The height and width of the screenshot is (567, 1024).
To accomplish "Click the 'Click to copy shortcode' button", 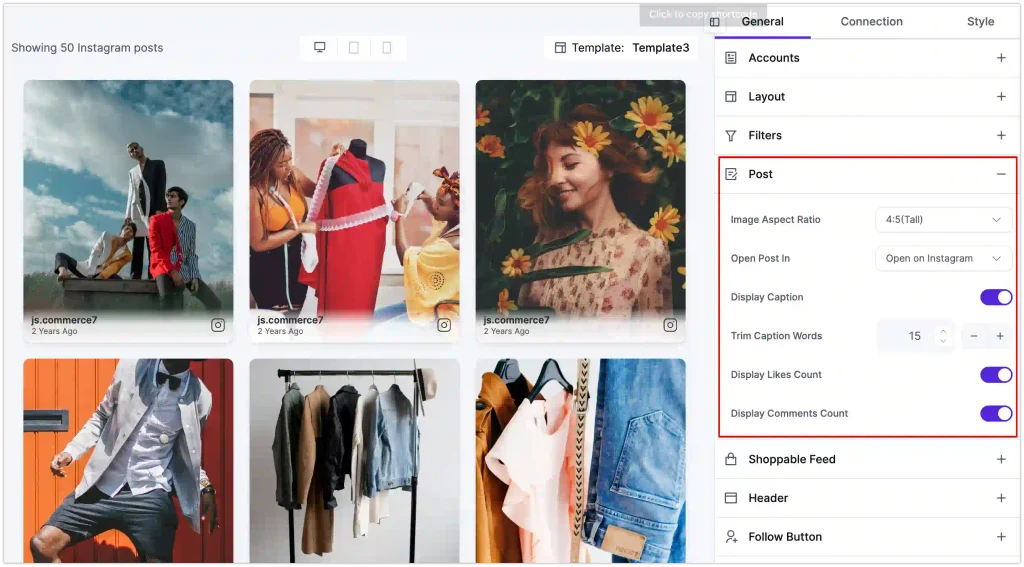I will (703, 14).
